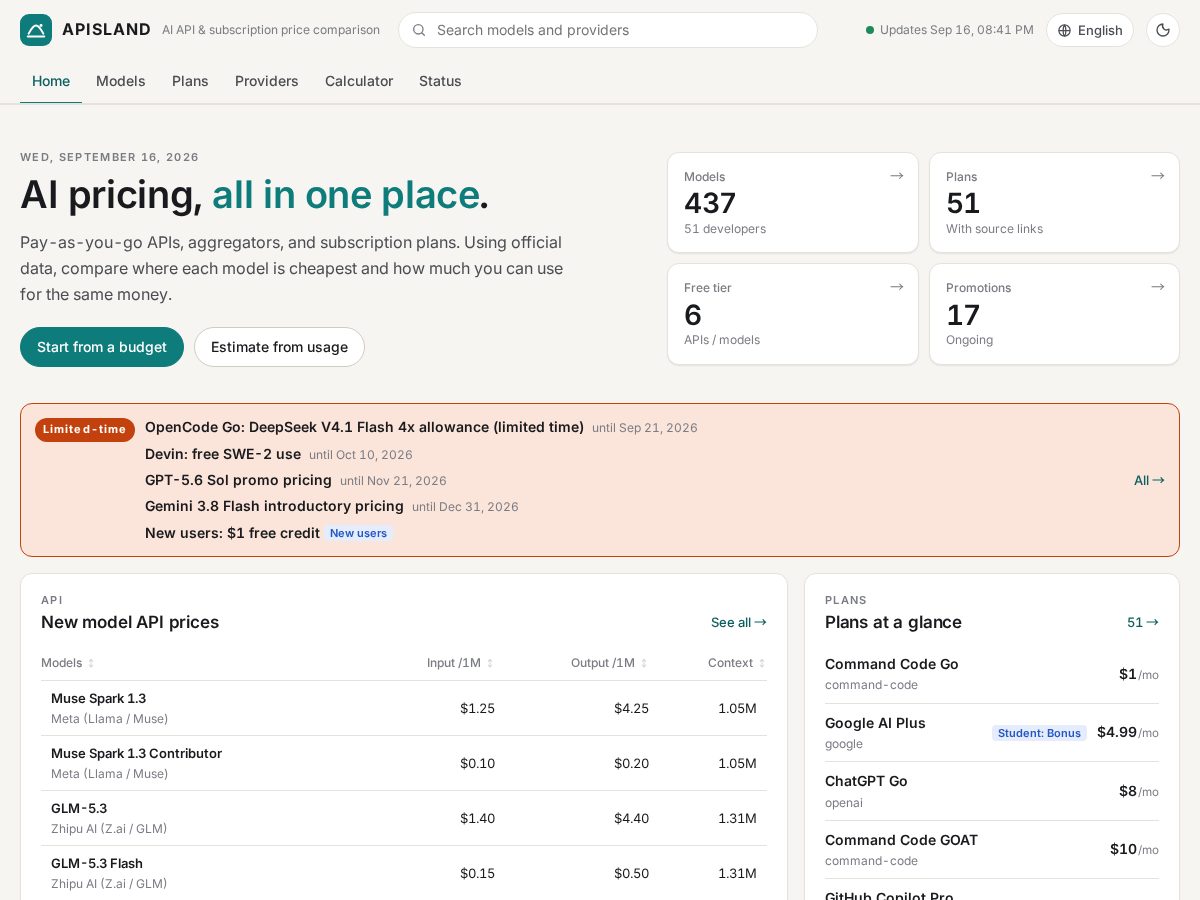Open the Command Code Go plan

point(992,674)
